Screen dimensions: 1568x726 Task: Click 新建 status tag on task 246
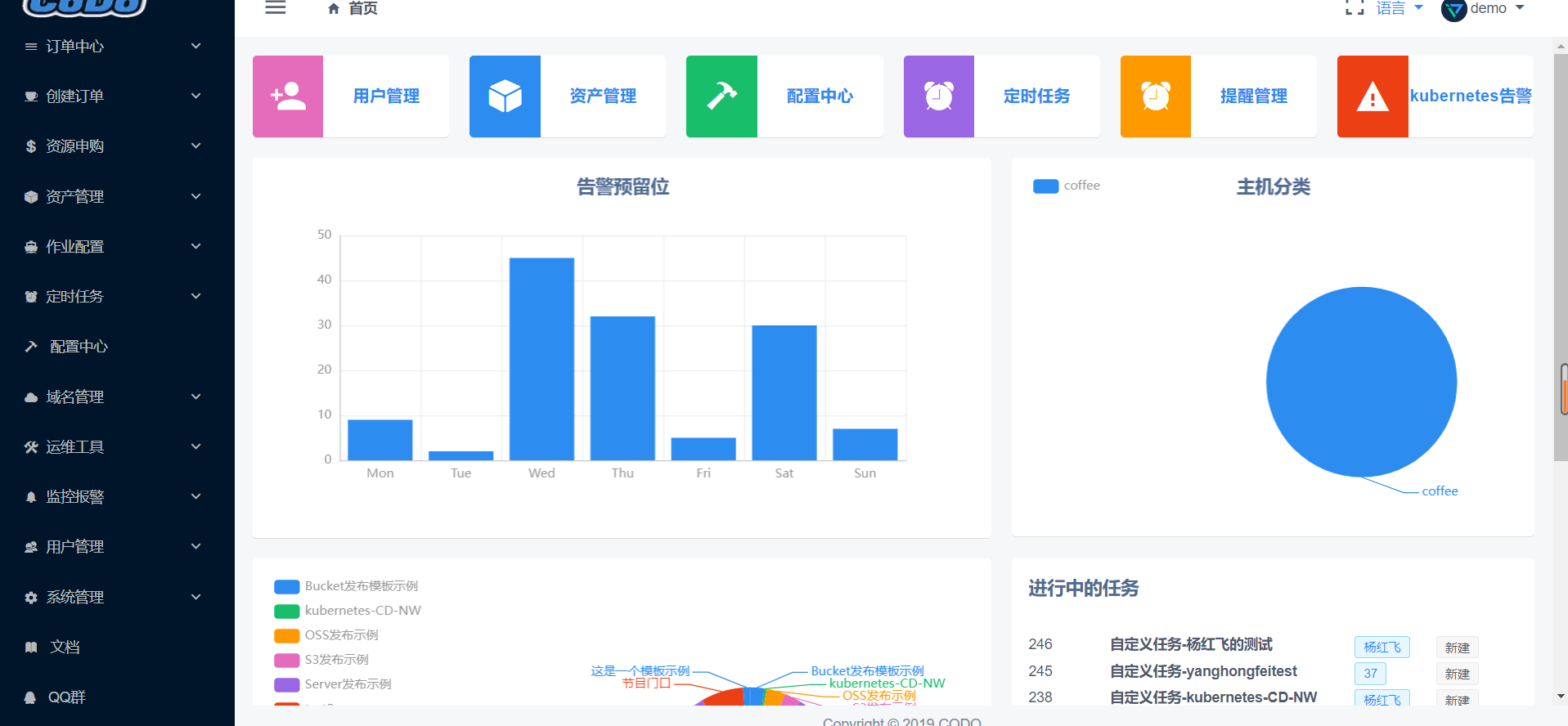click(1457, 648)
